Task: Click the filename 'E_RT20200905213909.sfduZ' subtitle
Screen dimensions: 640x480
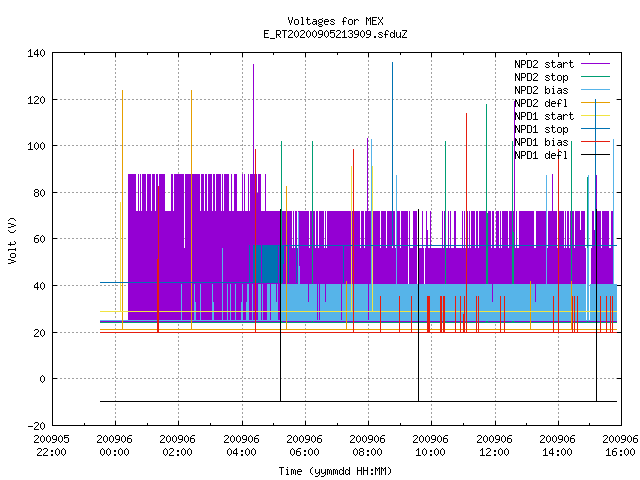Action: click(x=335, y=34)
